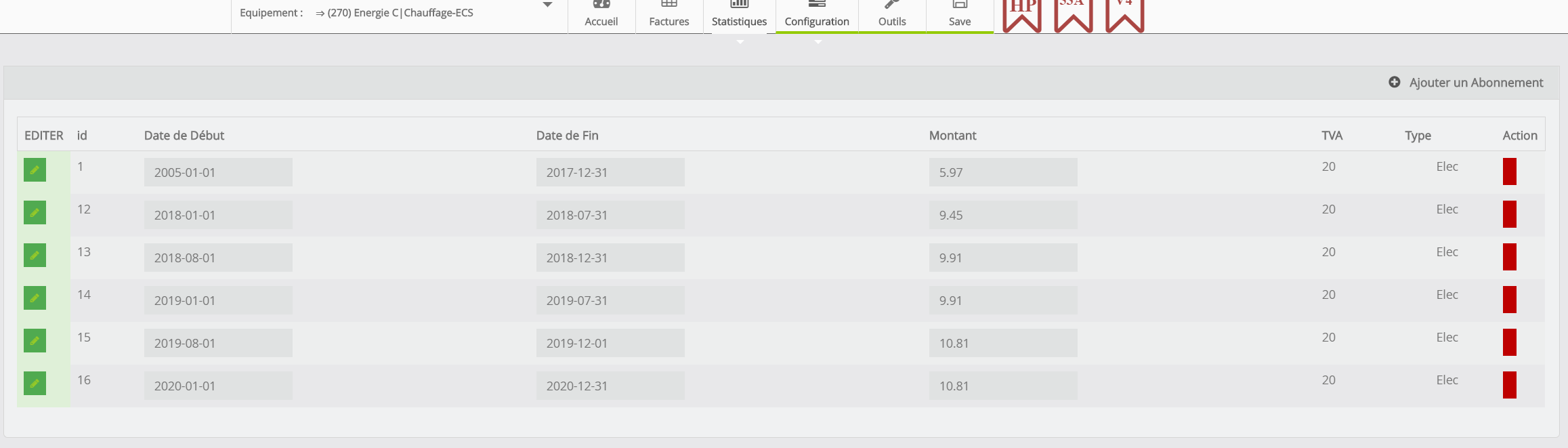1568x448 pixels.
Task: Click the SSA bookmark ribbon icon
Action: click(x=1073, y=14)
